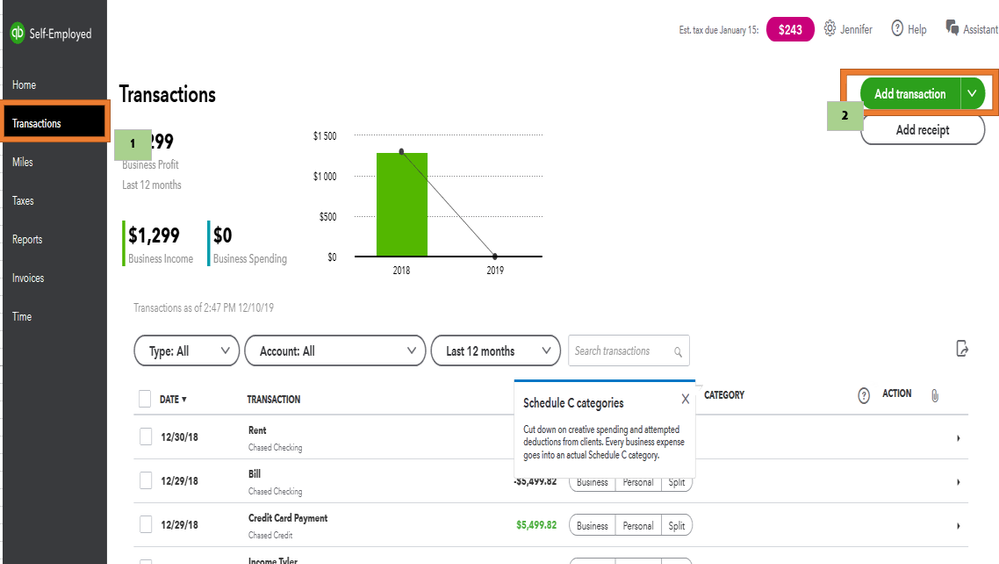999x564 pixels.
Task: Toggle the select all transactions checkbox
Action: coord(145,399)
